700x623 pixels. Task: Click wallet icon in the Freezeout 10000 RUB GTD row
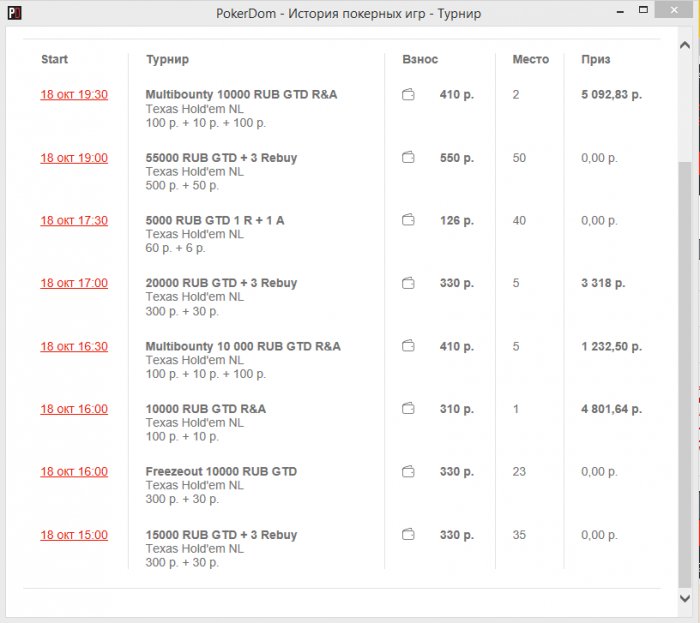click(x=408, y=472)
